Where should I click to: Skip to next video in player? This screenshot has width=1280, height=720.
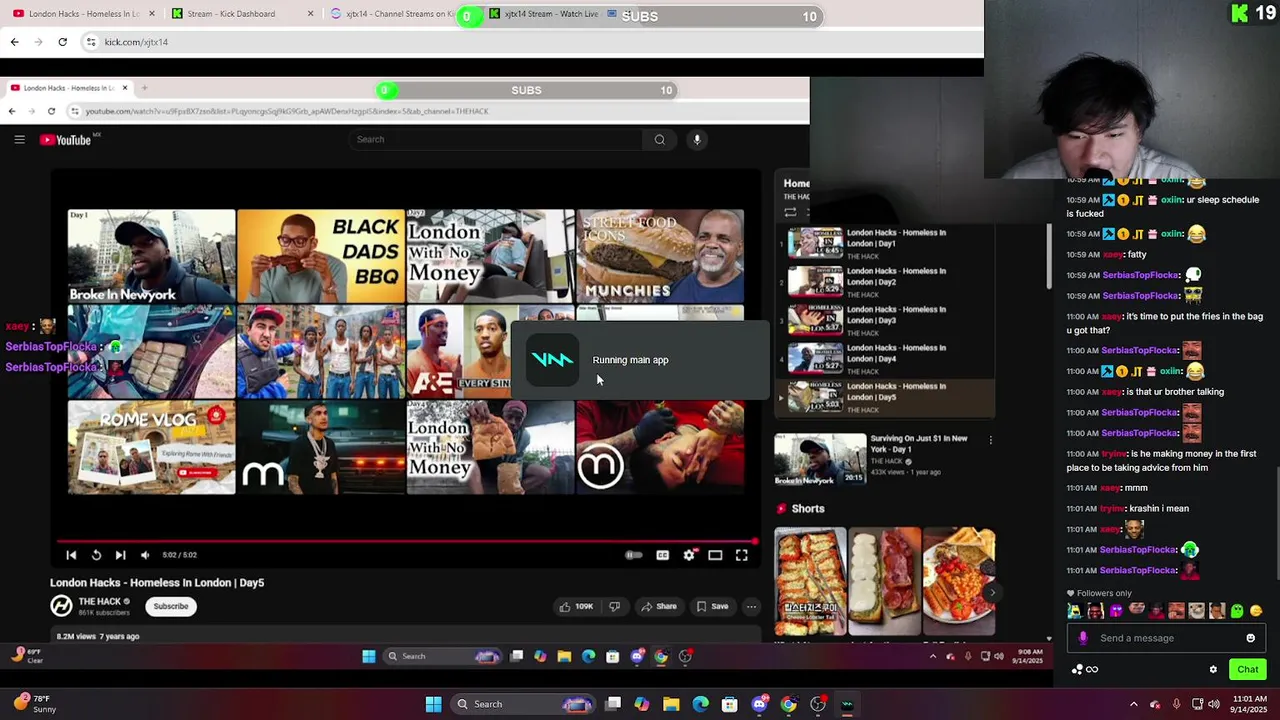(120, 555)
